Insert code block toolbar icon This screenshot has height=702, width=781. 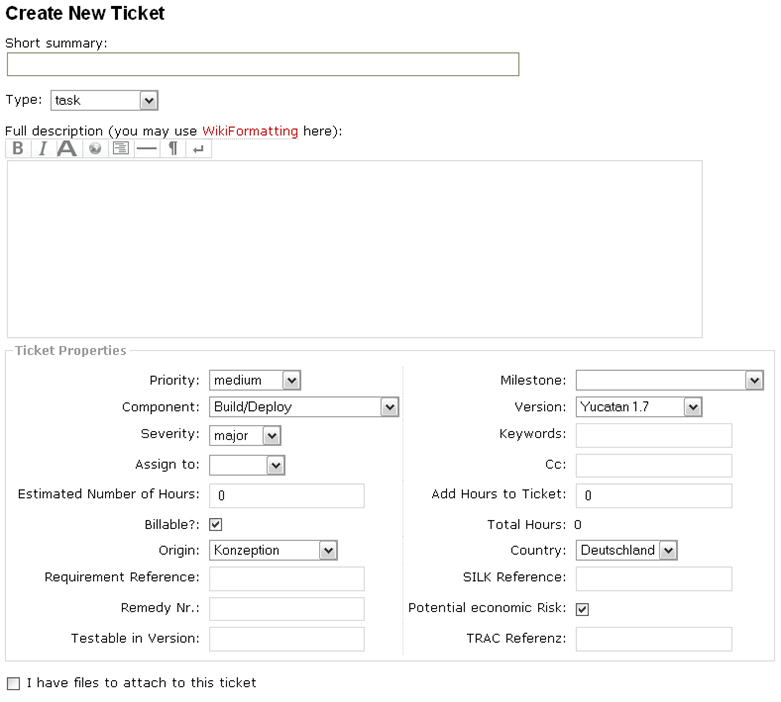[x=121, y=148]
